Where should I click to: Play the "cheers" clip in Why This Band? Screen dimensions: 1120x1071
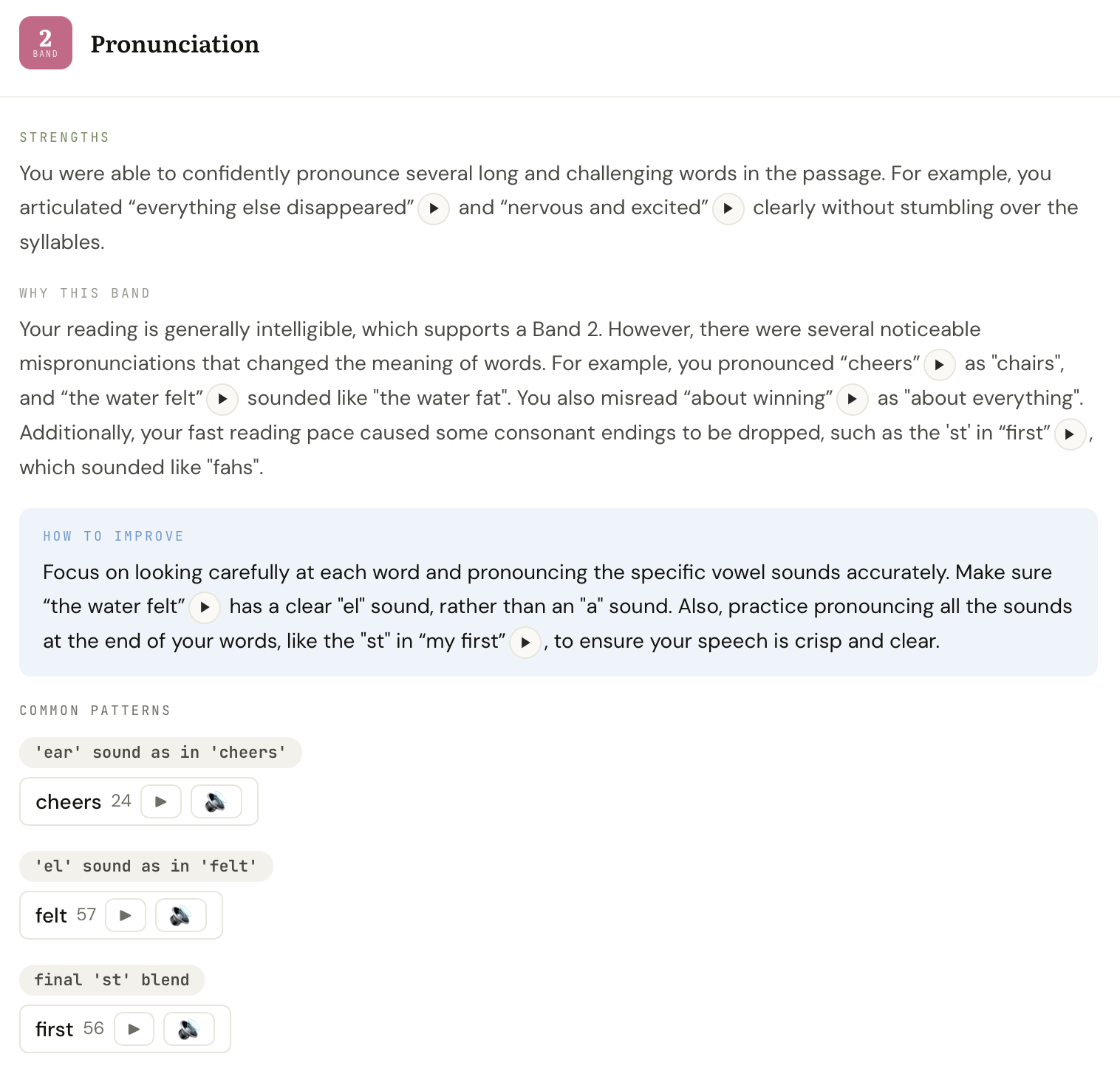pos(940,364)
